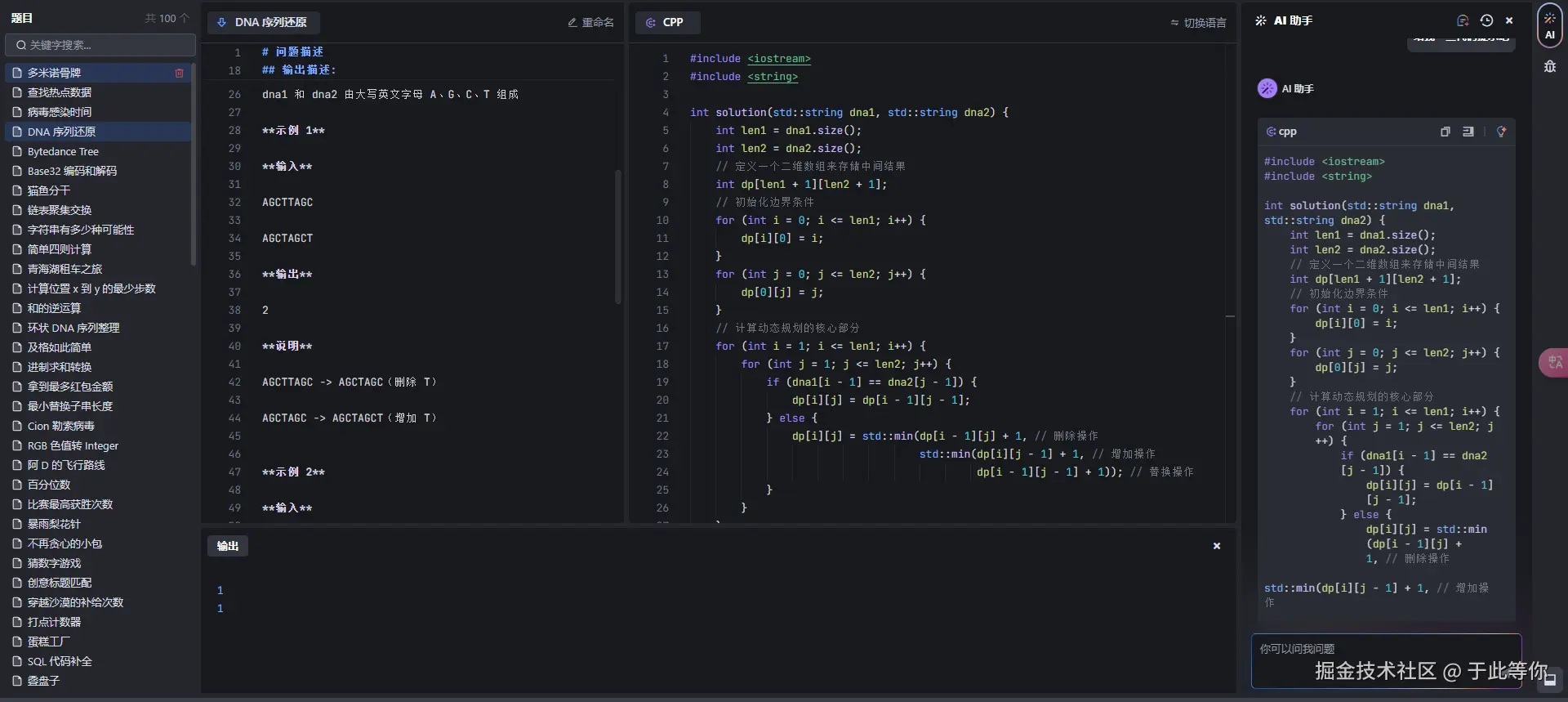1568x702 pixels.
Task: Click the 题目 panel header
Action: (22, 18)
